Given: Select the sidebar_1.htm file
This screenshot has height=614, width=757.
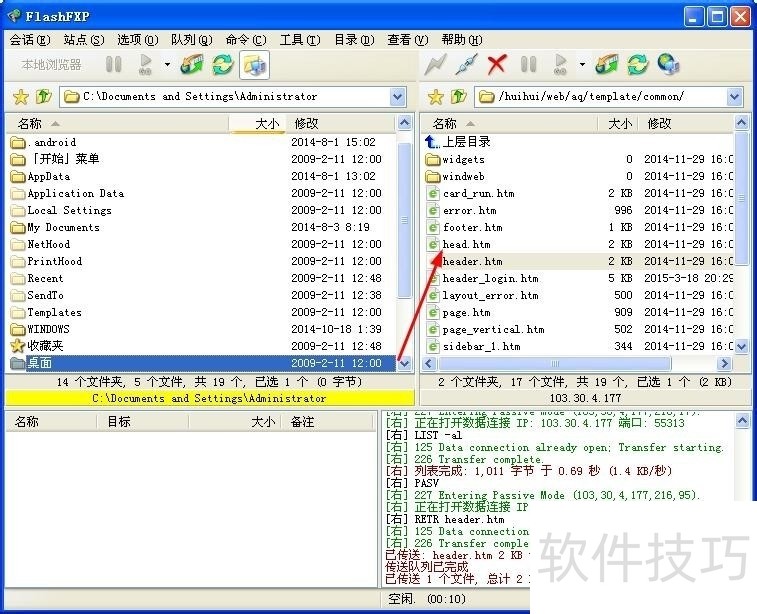Looking at the screenshot, I should click(x=578, y=346).
